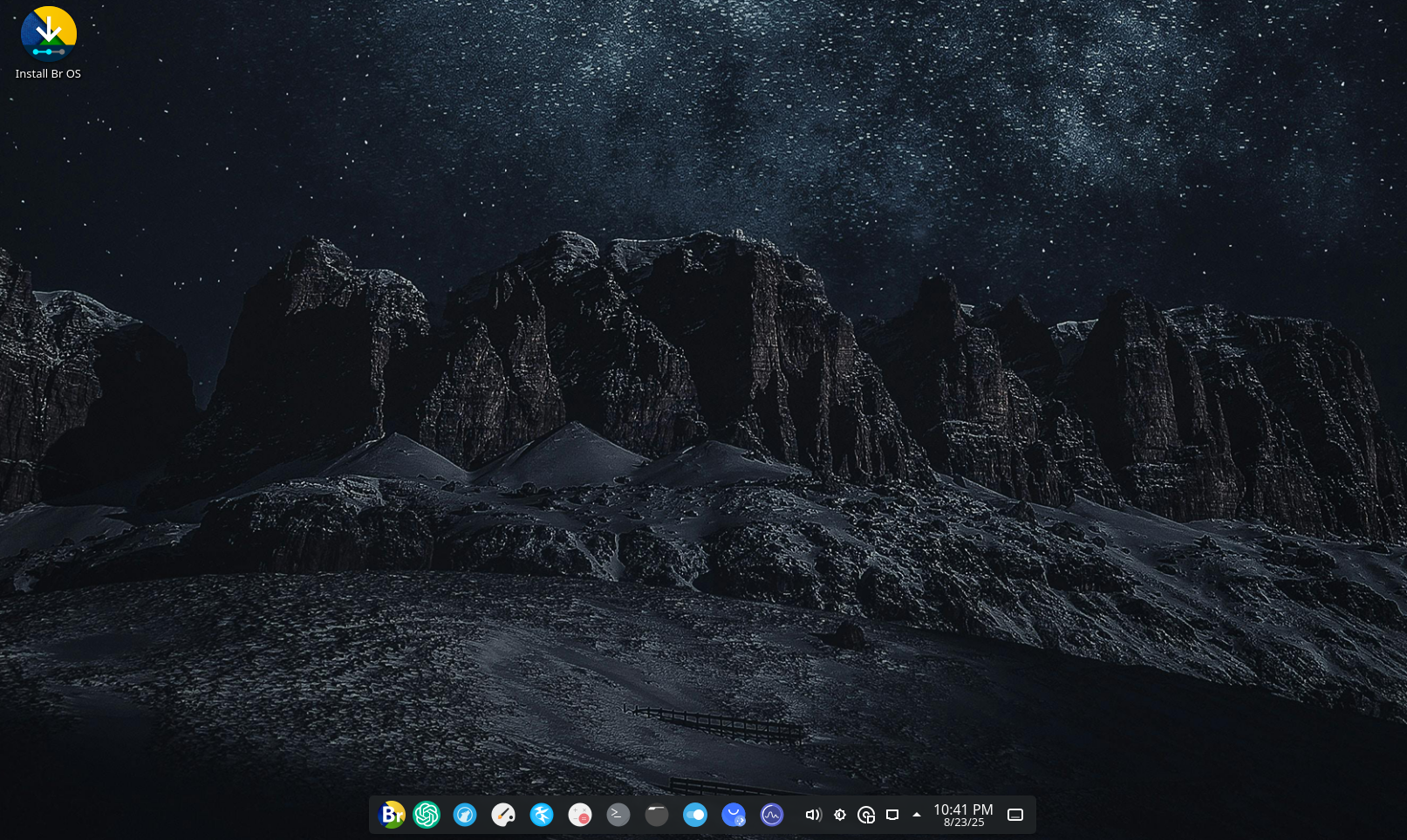
Task: Launch the calculator app
Action: [580, 815]
